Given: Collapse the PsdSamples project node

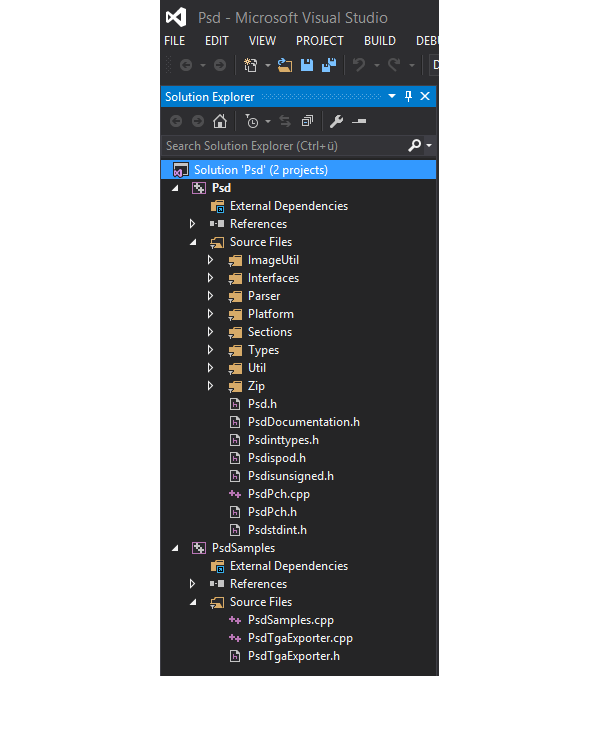Looking at the screenshot, I should [175, 548].
